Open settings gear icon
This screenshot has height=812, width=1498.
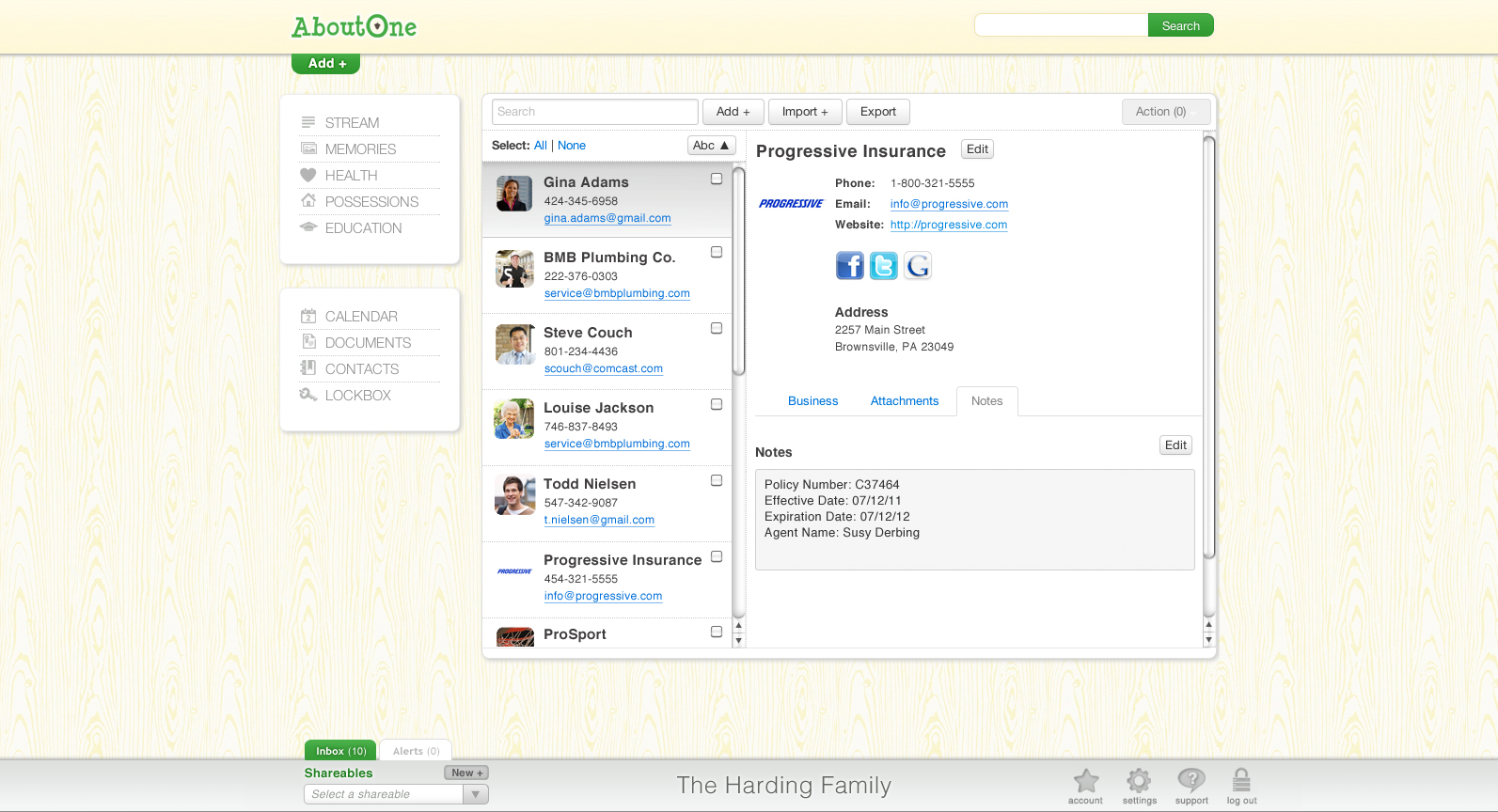(x=1139, y=780)
